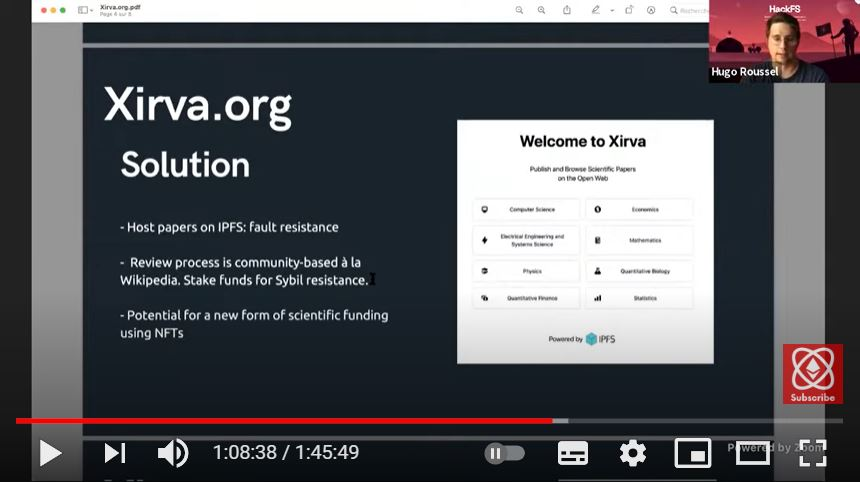
Task: Toggle the autoplay switch
Action: tap(505, 453)
